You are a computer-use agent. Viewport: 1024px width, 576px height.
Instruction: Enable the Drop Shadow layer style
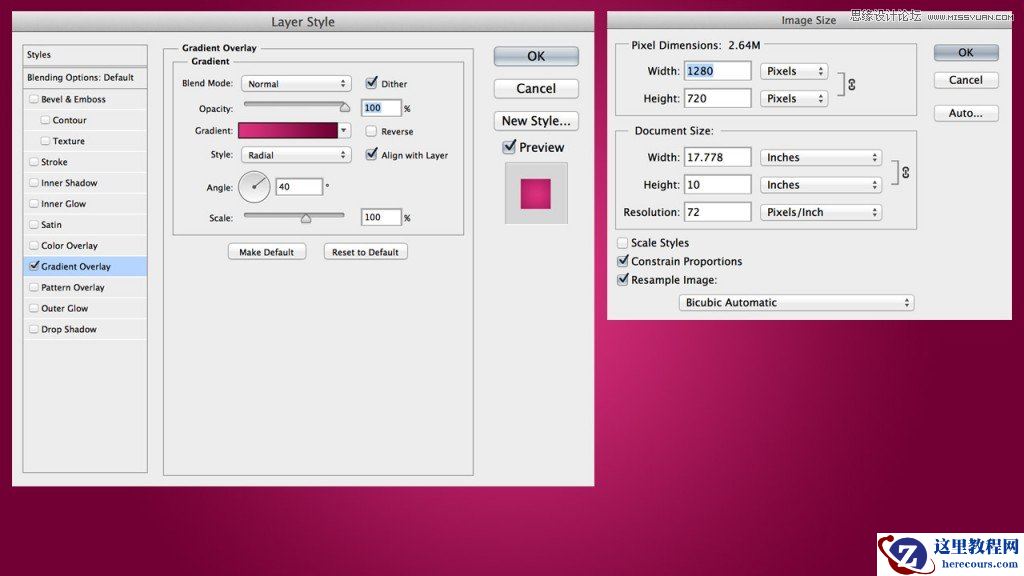coord(35,329)
